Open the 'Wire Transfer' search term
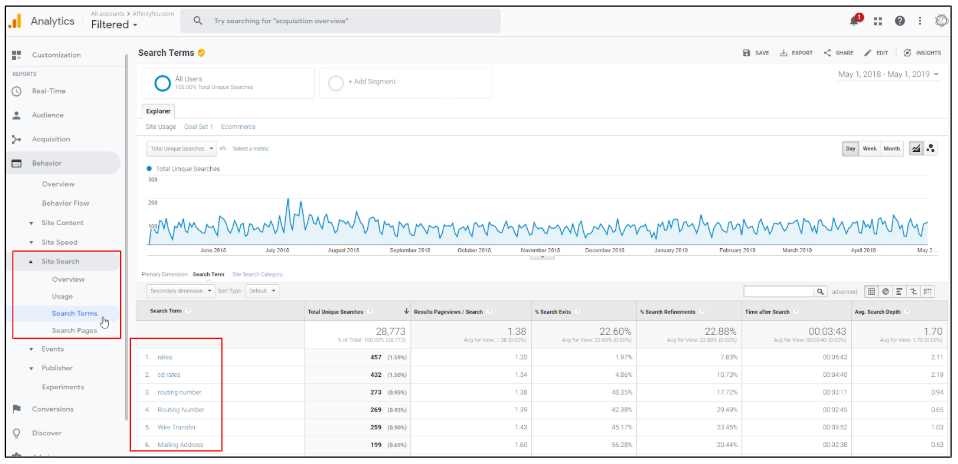The height and width of the screenshot is (464, 958). pyautogui.click(x=177, y=427)
